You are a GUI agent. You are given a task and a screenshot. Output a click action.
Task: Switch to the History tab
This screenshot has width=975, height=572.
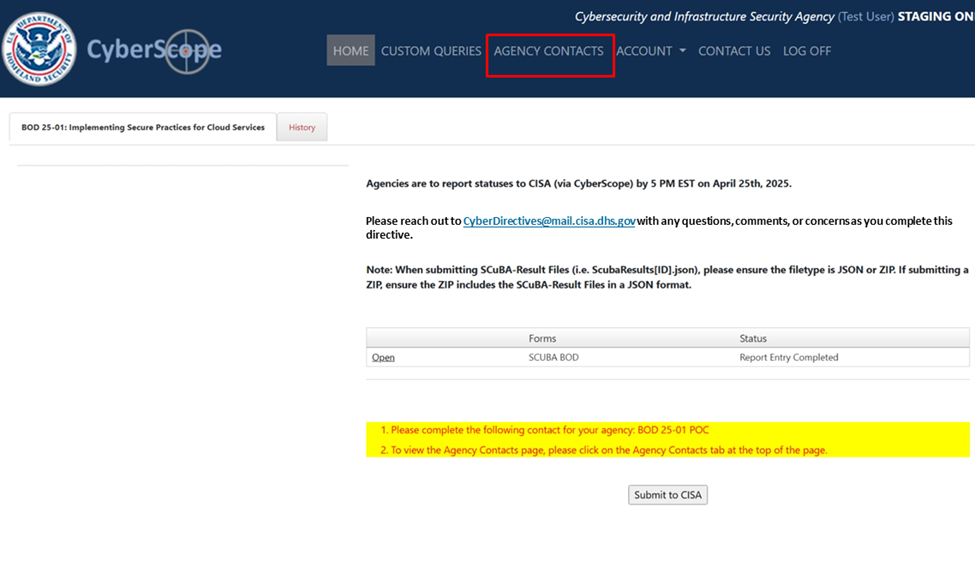point(302,127)
